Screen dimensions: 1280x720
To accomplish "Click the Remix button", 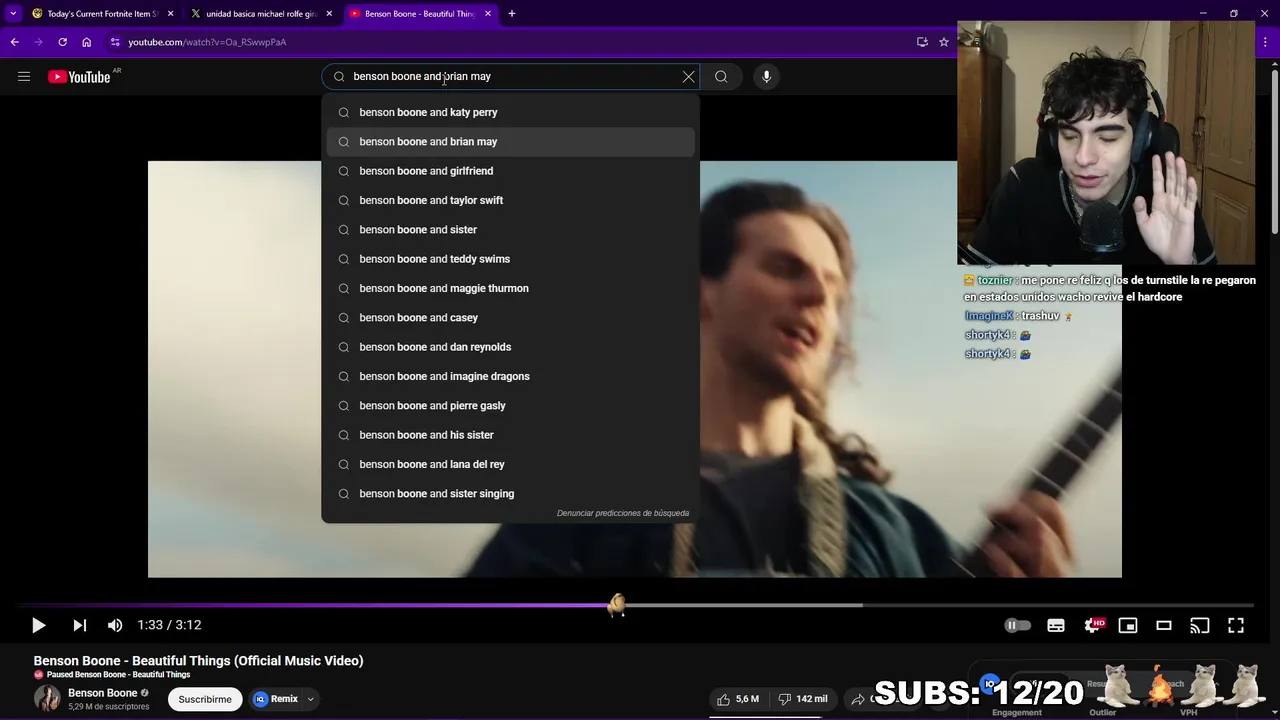I will coord(275,699).
